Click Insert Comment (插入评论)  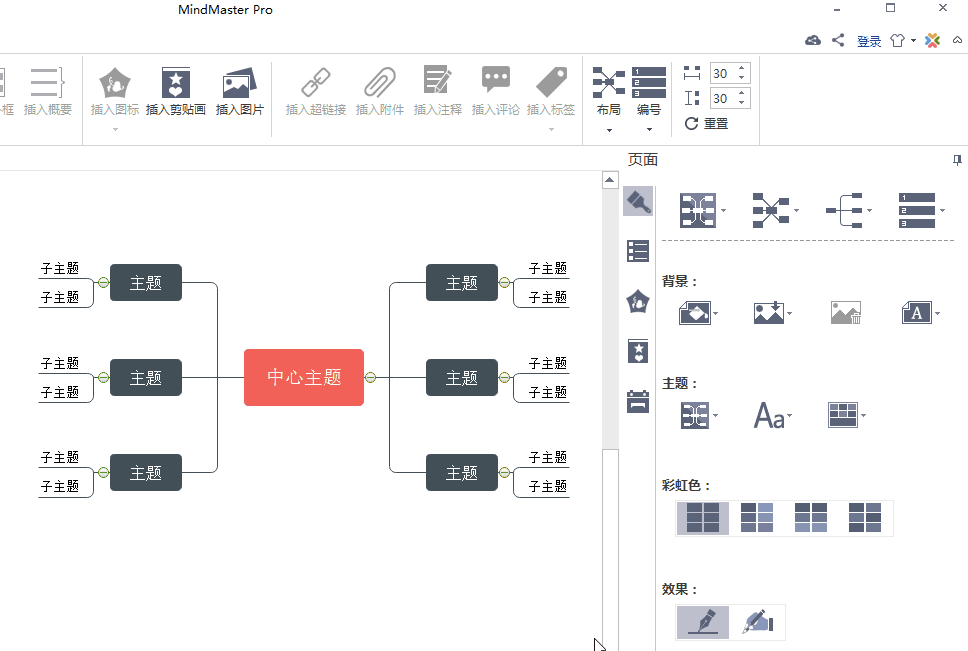coord(496,91)
